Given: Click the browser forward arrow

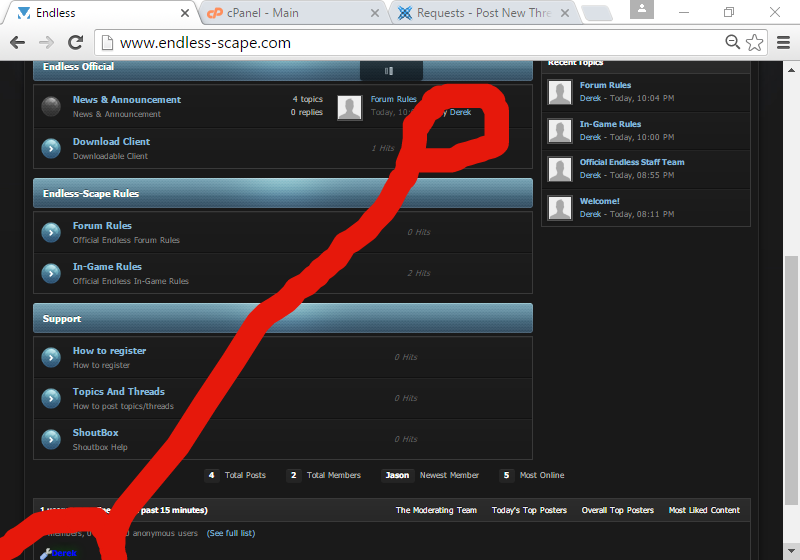Looking at the screenshot, I should tap(46, 43).
